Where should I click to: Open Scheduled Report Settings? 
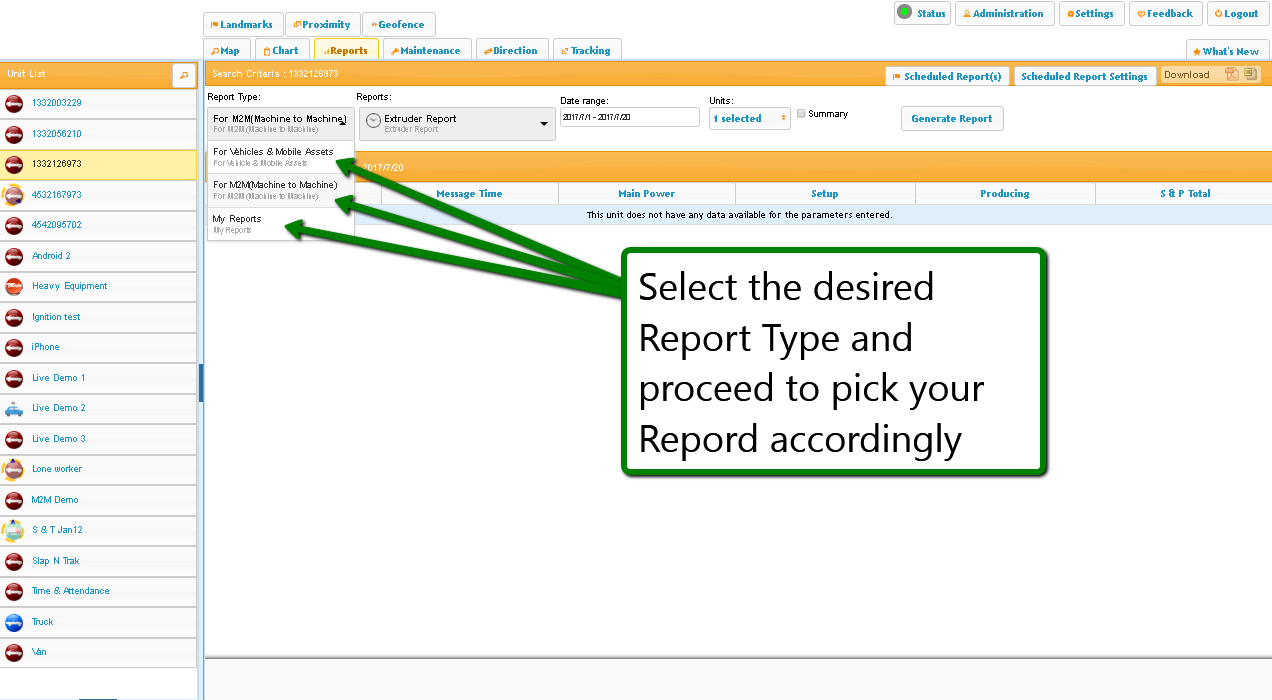coord(1084,77)
